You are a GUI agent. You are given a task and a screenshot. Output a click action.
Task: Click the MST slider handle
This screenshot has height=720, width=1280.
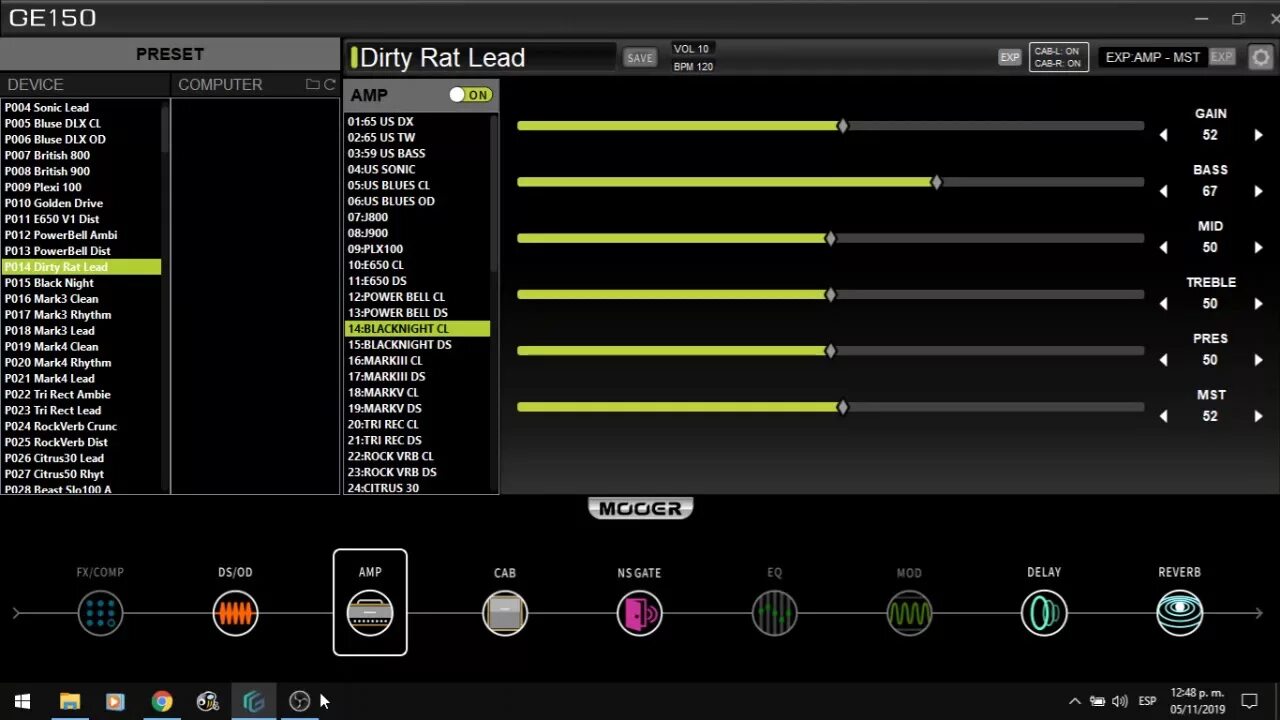coord(843,407)
